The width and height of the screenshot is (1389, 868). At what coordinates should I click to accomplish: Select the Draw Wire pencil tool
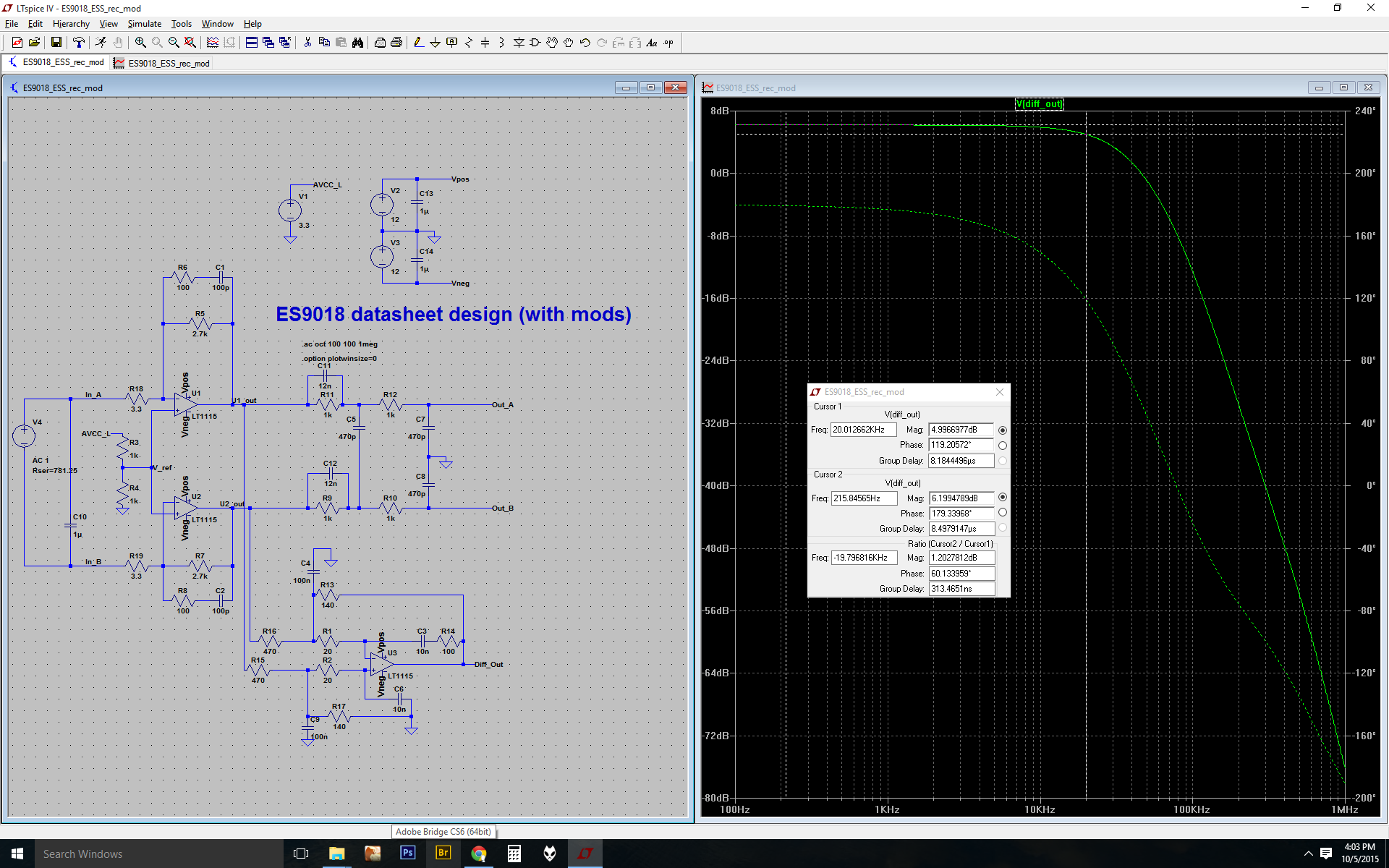(x=419, y=43)
